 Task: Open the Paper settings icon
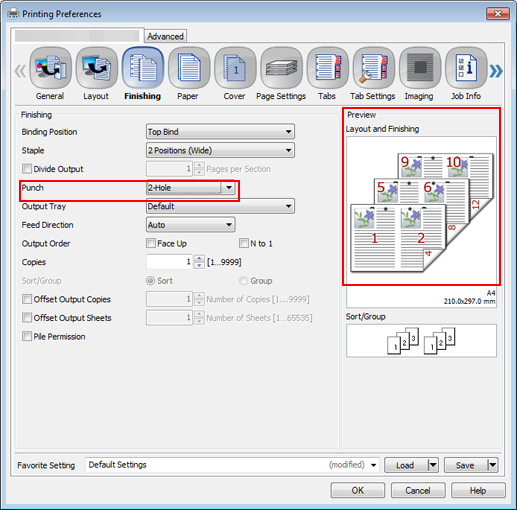189,68
